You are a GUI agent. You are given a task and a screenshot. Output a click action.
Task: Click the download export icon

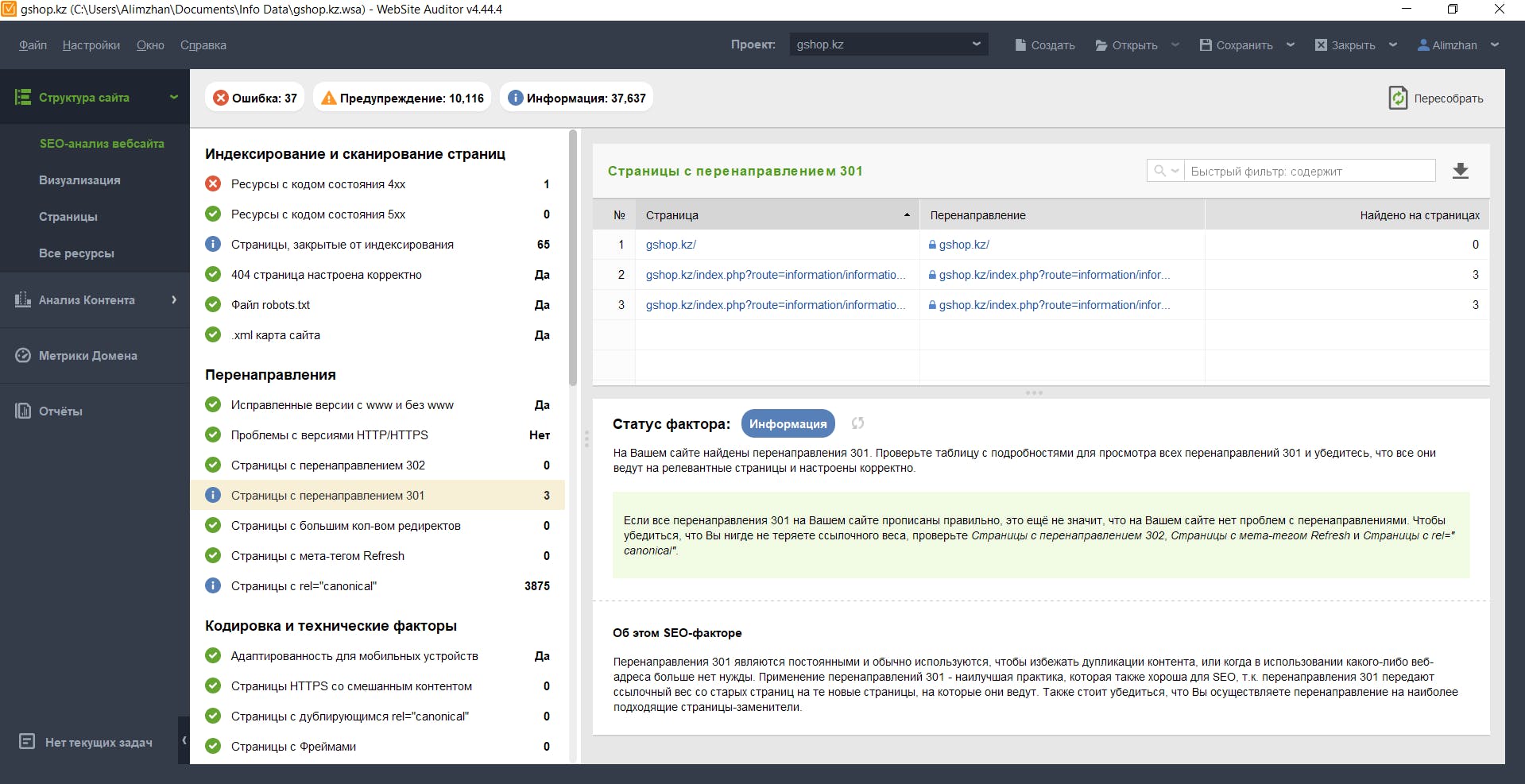1461,171
